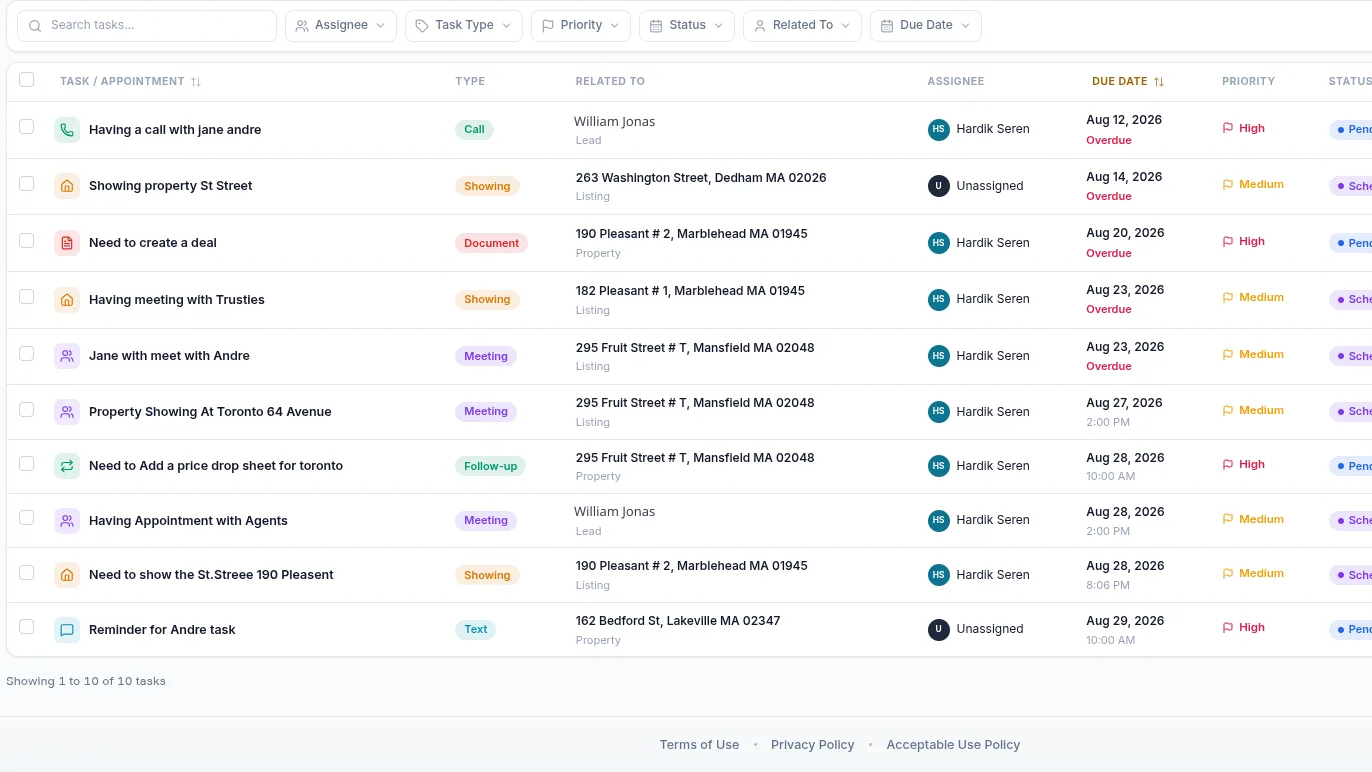Click people icon beside Having Appointment with Agents
The image size is (1372, 772).
pyautogui.click(x=67, y=521)
